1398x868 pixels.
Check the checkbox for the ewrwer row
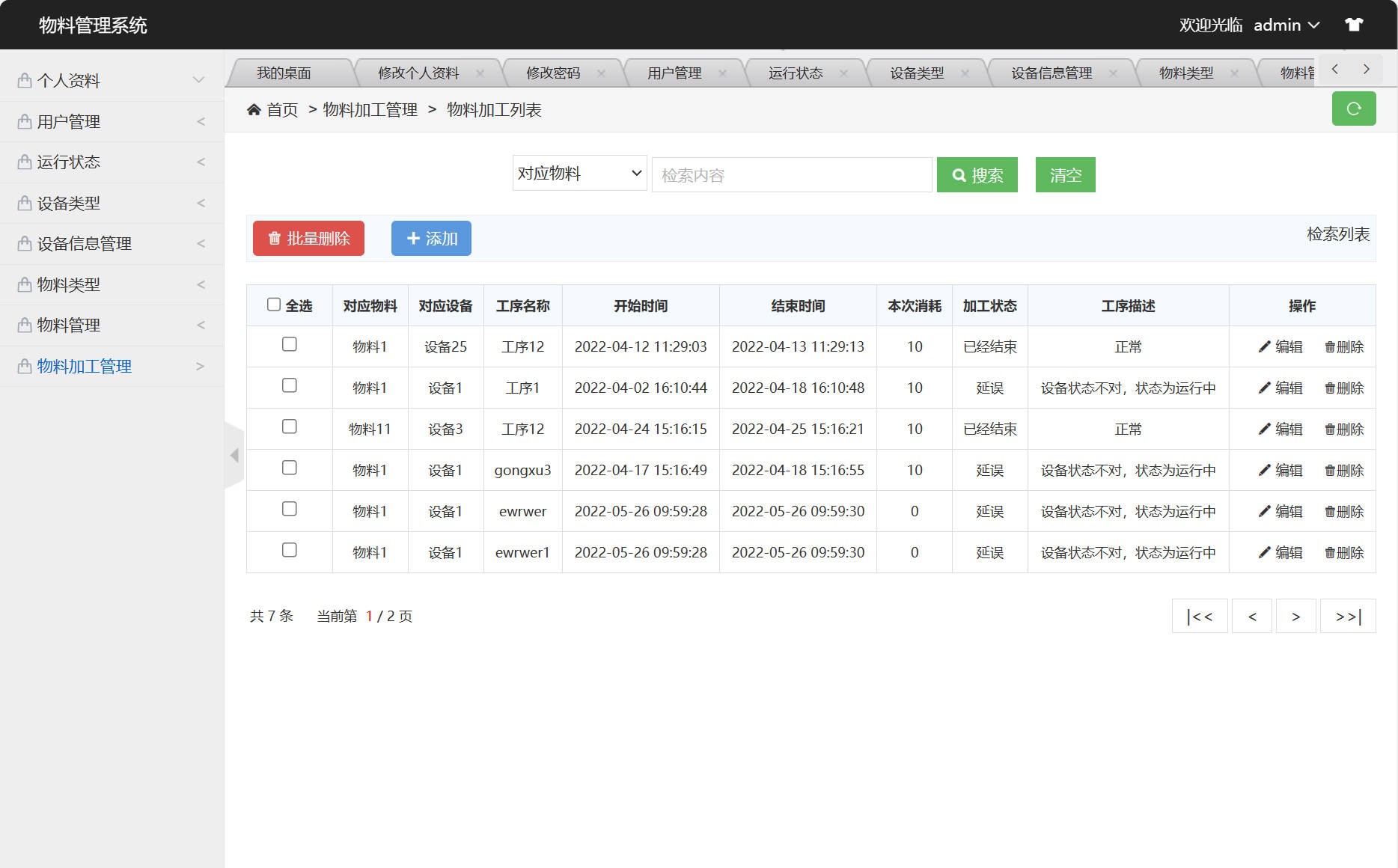[x=290, y=509]
